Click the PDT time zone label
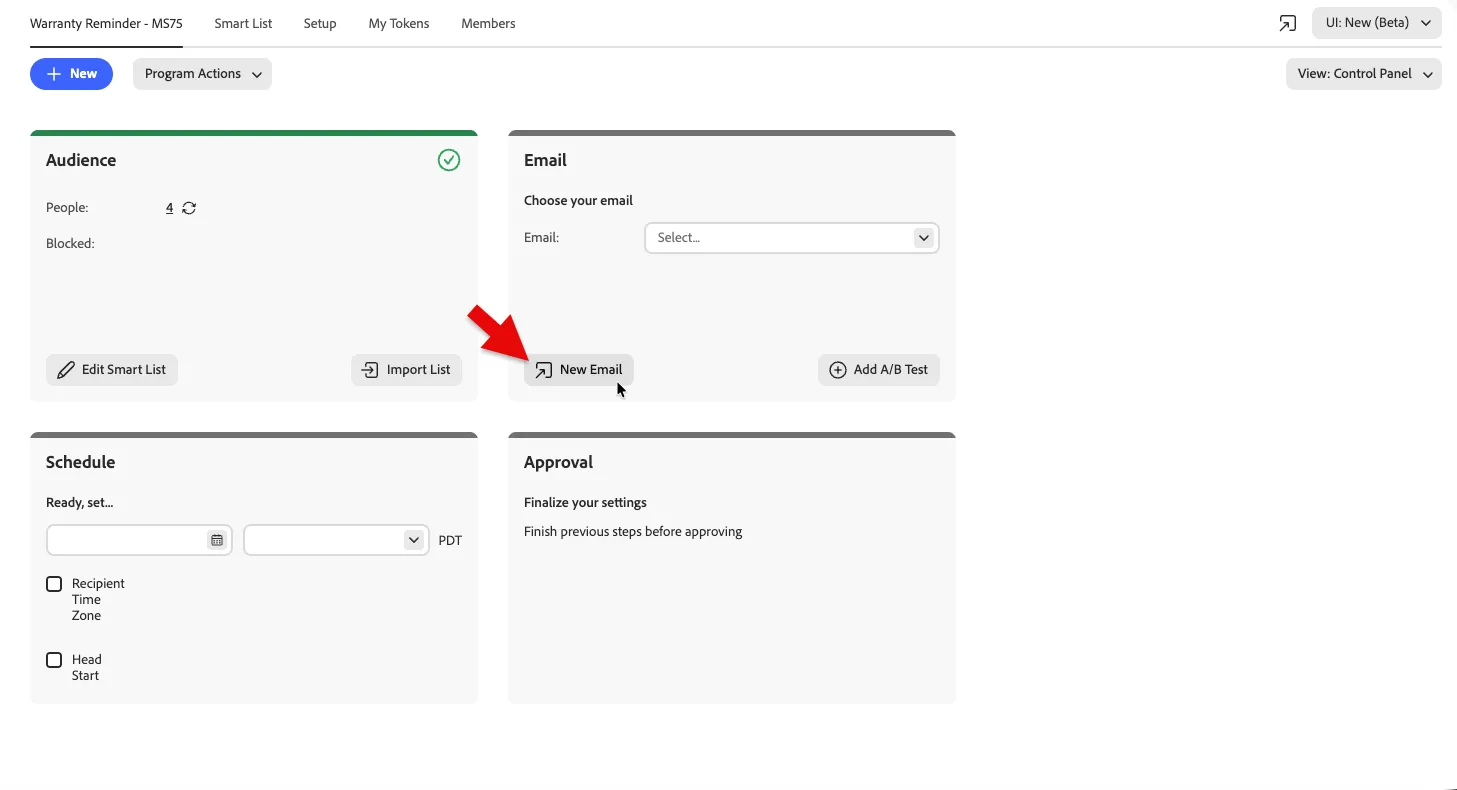The image size is (1457, 790). 450,540
